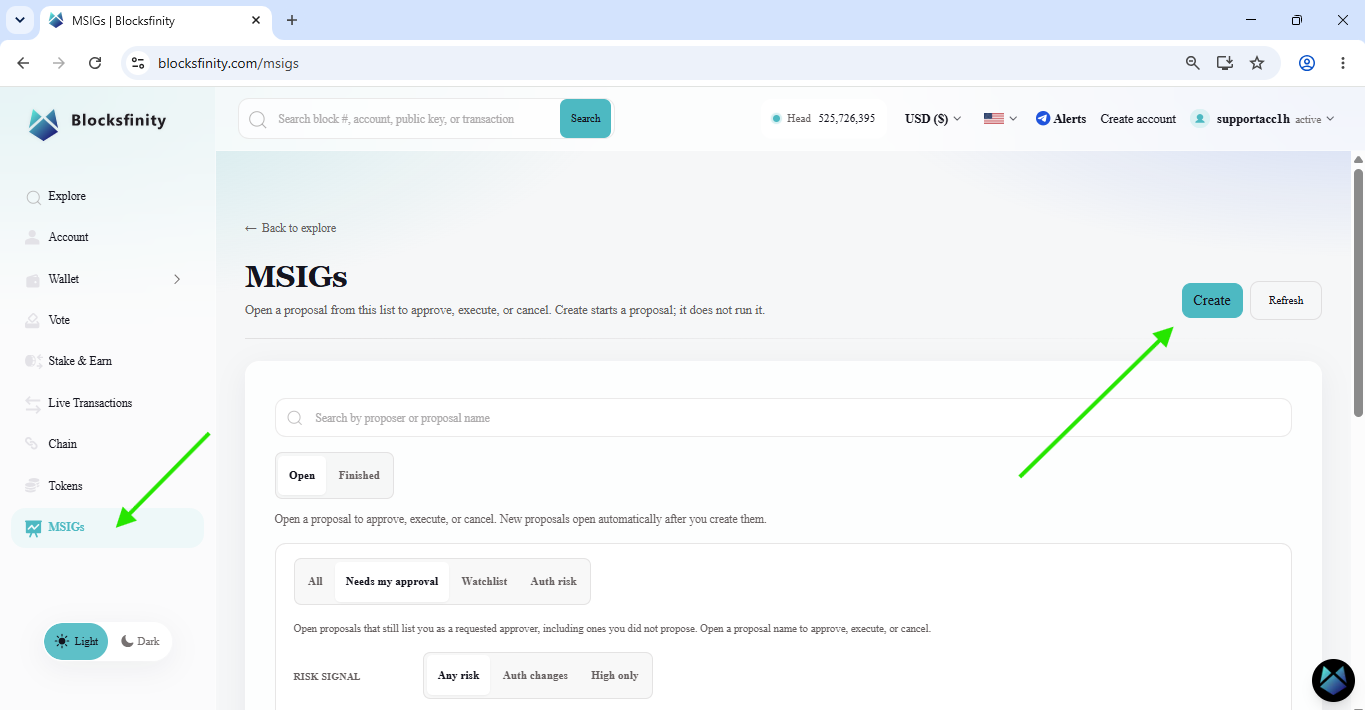Click the Refresh button
This screenshot has height=710, width=1365.
[1286, 300]
